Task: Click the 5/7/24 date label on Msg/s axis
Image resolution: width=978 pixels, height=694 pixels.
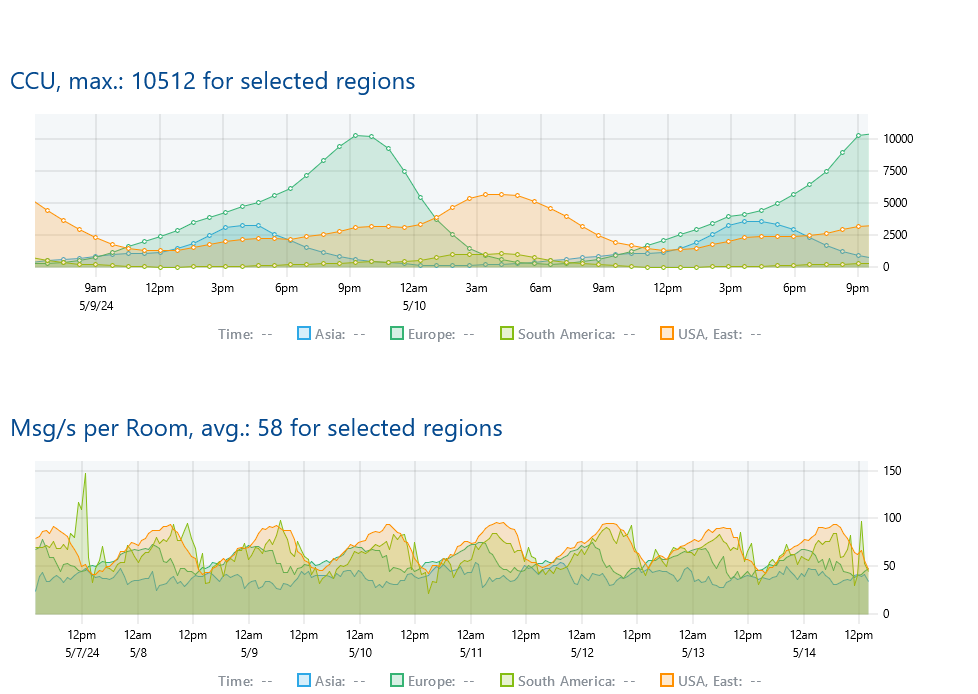Action: (x=82, y=653)
